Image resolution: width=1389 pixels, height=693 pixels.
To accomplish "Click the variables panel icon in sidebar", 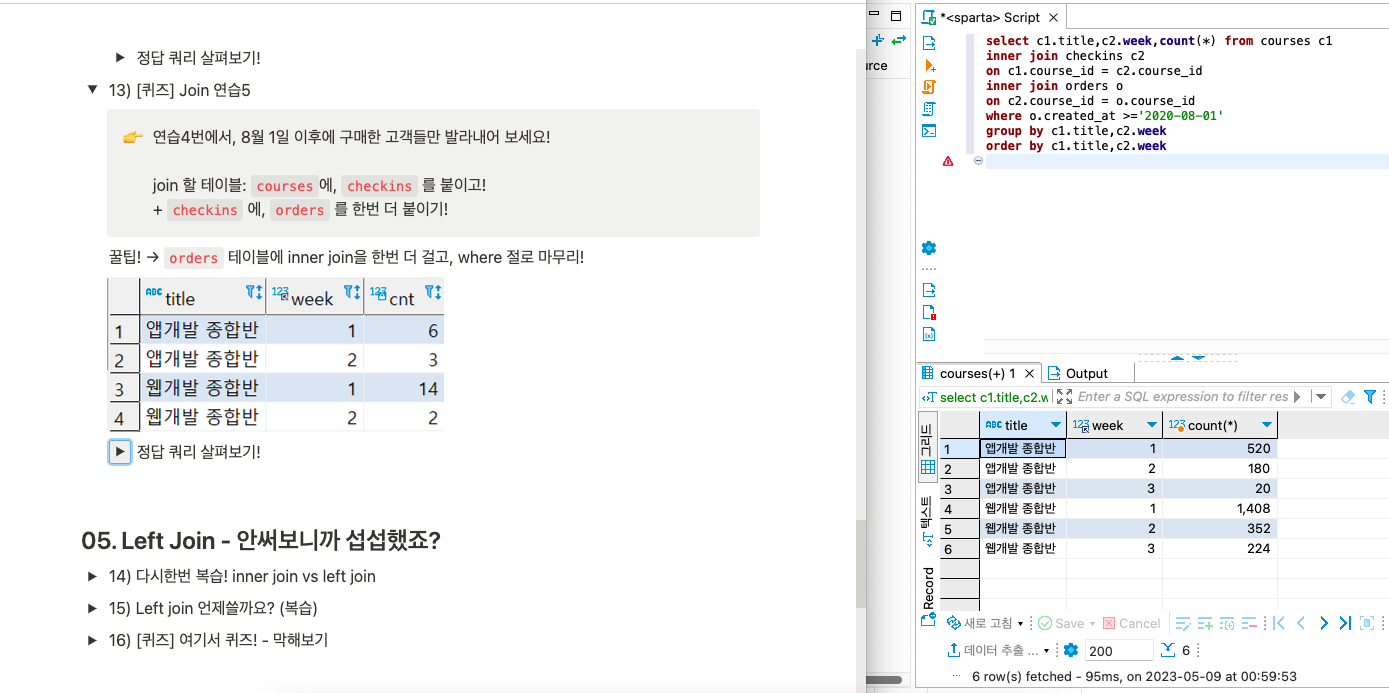I will point(929,334).
